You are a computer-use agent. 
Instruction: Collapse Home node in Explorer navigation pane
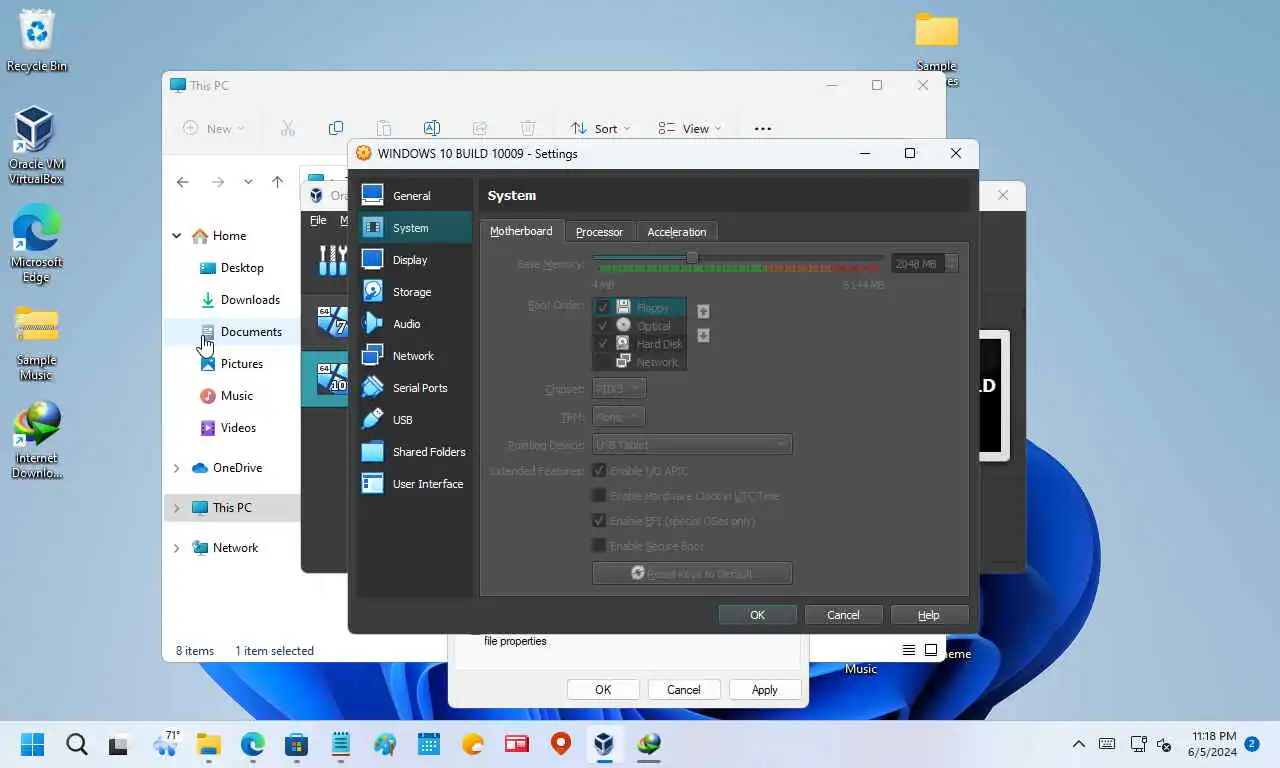177,236
